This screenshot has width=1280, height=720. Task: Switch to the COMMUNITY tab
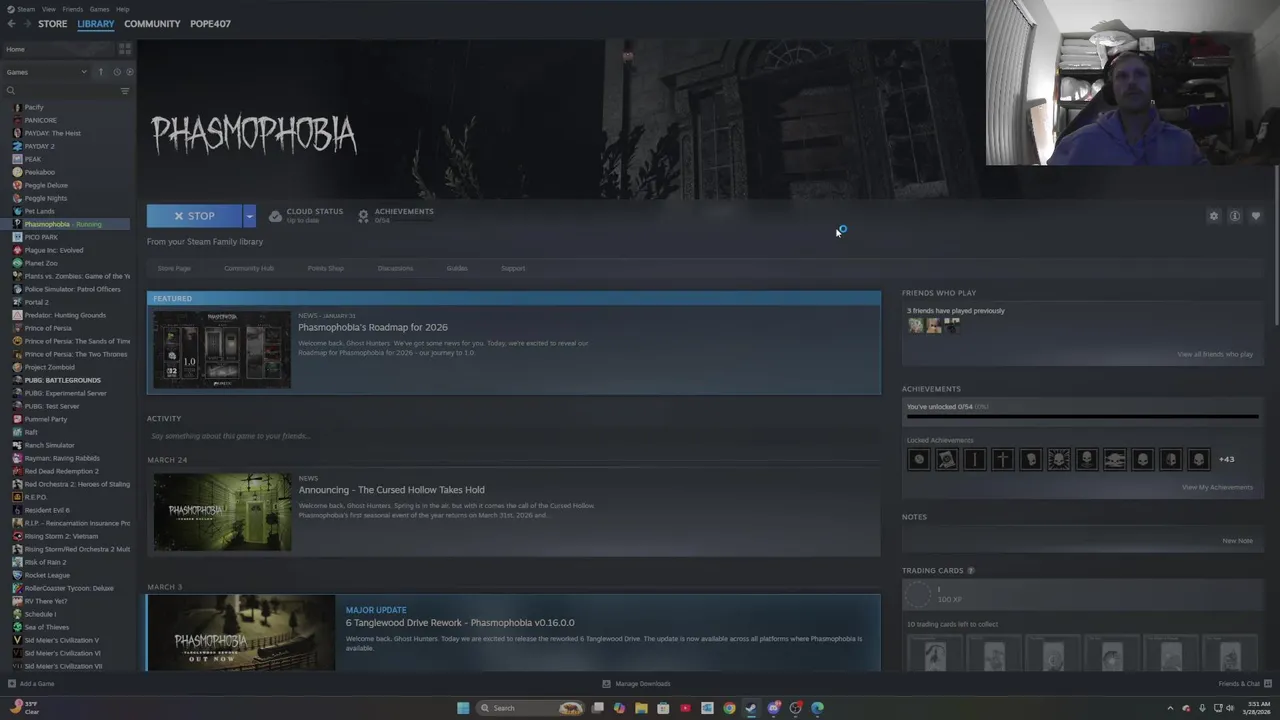click(152, 24)
